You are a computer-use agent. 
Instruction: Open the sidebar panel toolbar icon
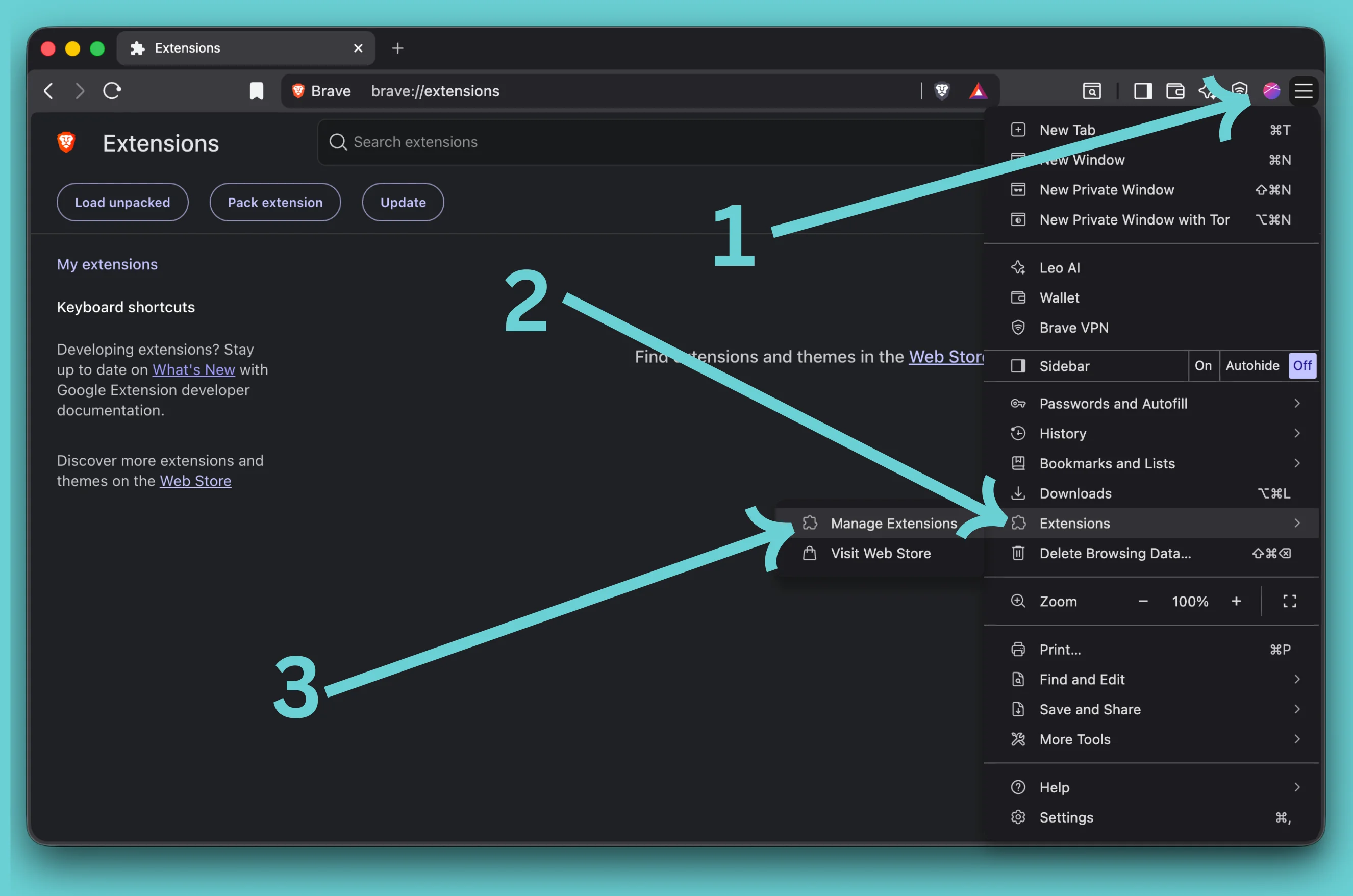[1143, 91]
